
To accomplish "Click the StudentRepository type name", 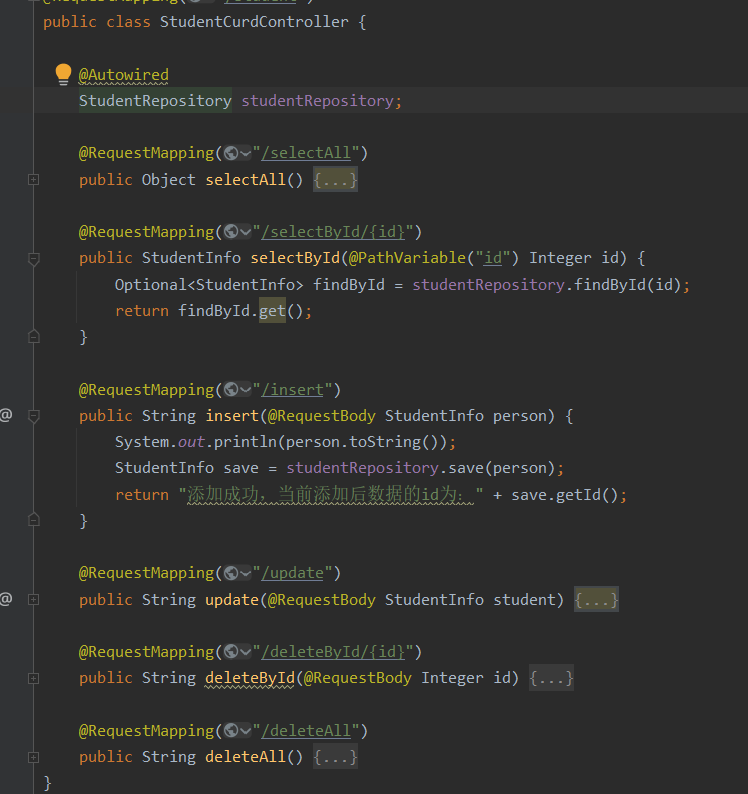I will [155, 101].
